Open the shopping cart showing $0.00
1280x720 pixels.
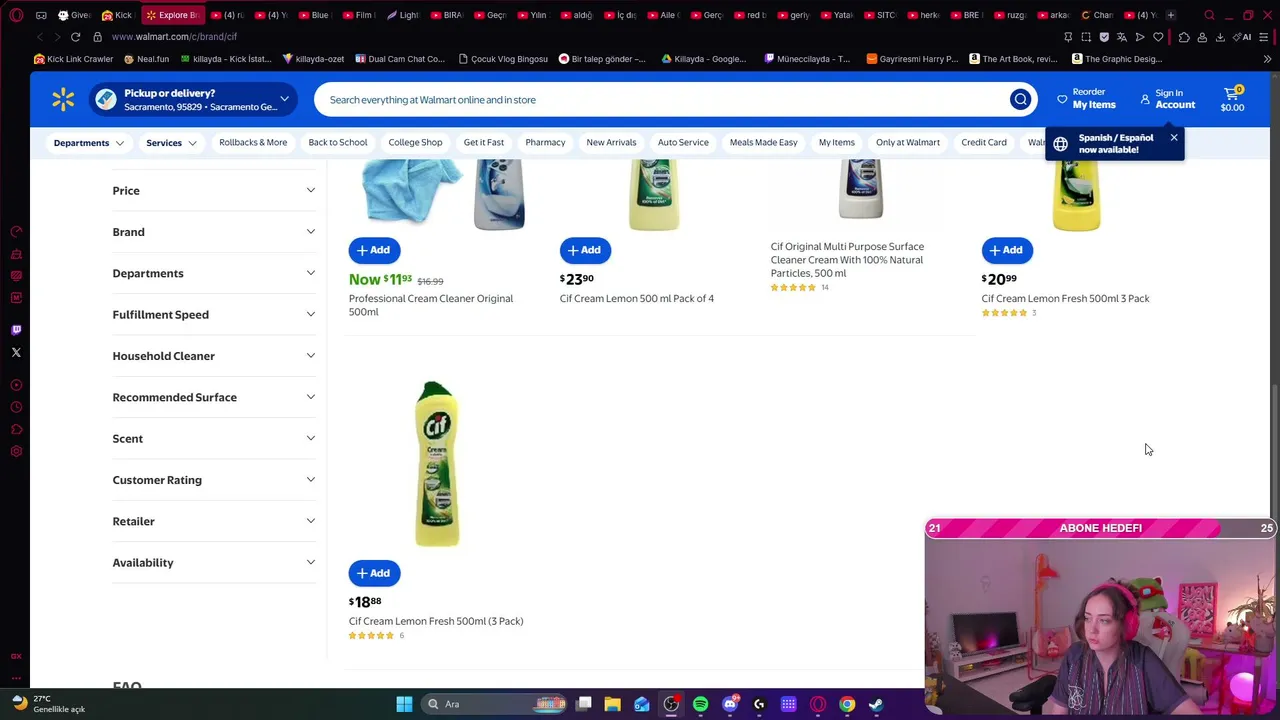[1232, 99]
